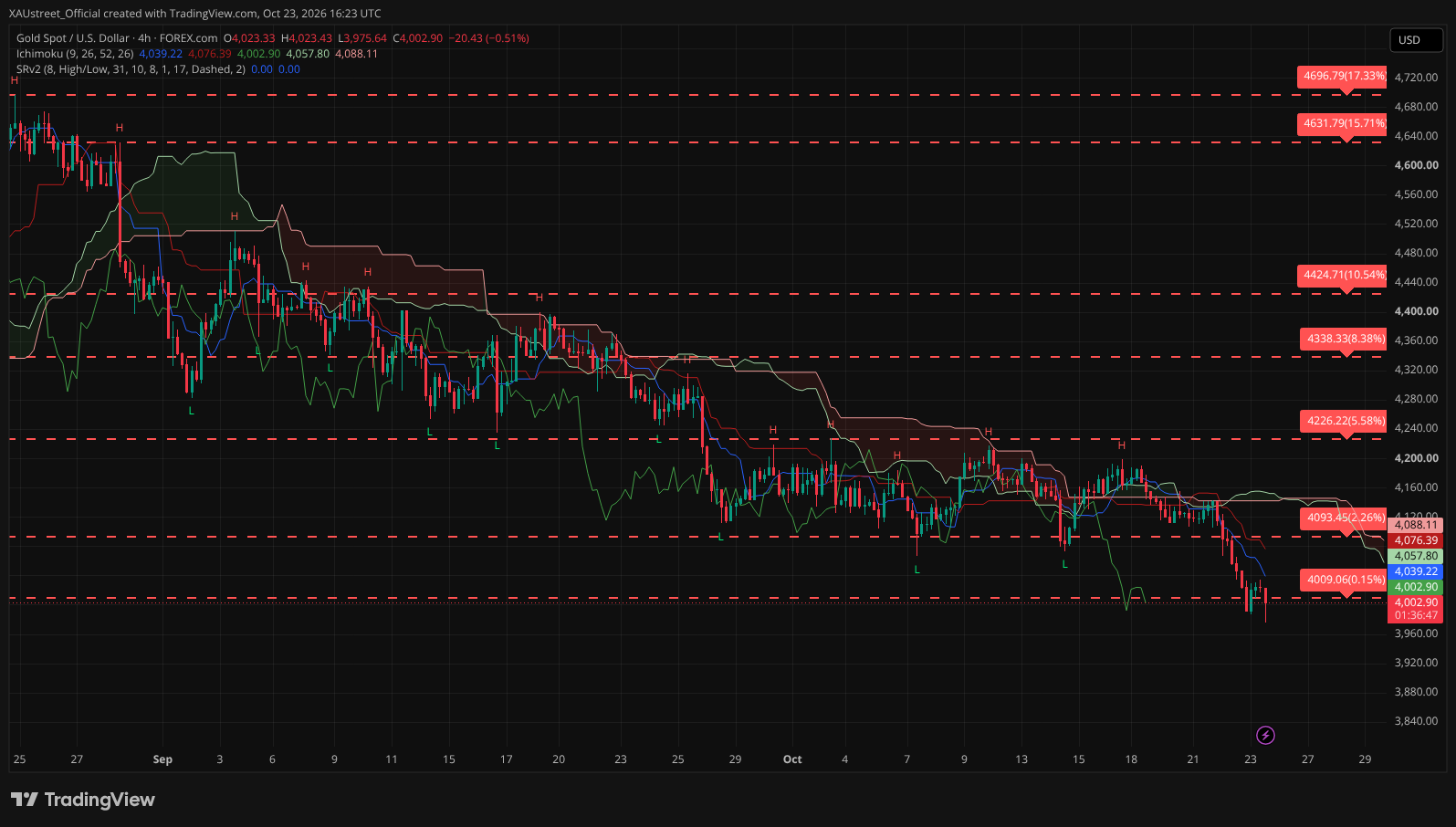The width and height of the screenshot is (1456, 827).
Task: Click the 4,720.00 price scale label
Action: pyautogui.click(x=1417, y=78)
